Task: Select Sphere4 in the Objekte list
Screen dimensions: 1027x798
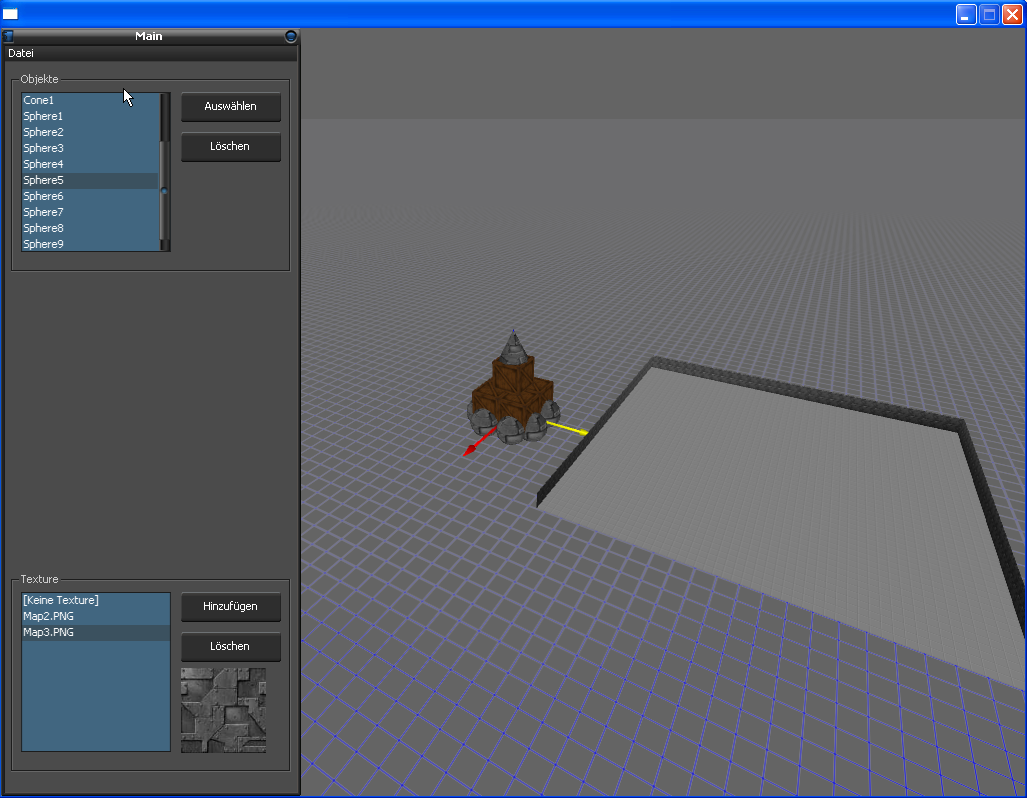Action: 90,164
